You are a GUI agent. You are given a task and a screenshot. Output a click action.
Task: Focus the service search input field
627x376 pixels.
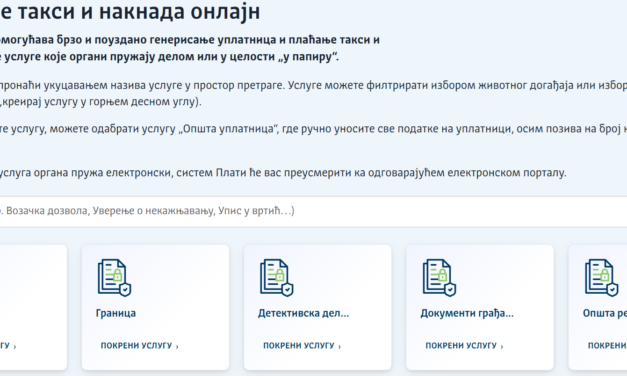[x=314, y=211]
